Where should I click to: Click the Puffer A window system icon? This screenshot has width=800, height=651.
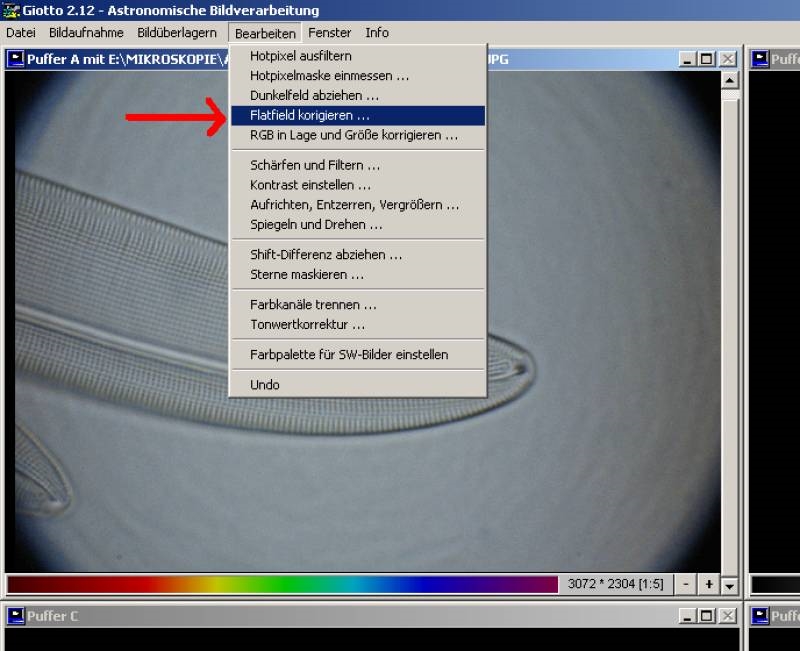click(15, 60)
